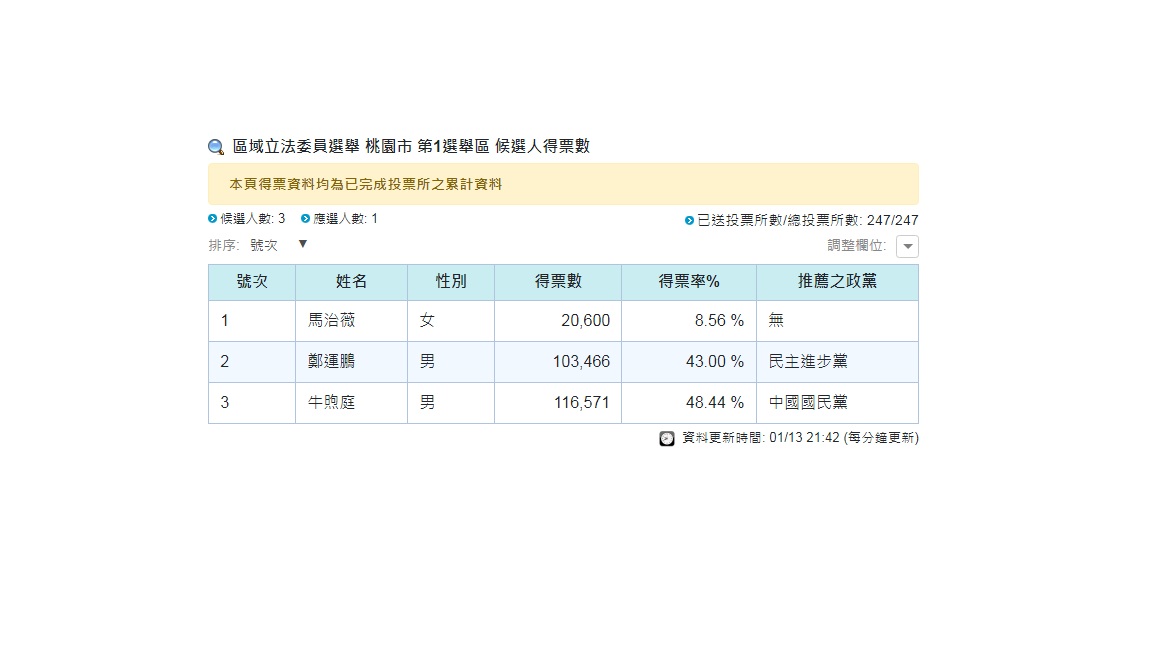Click the 候選人數: 3 label
Viewport: 1152px width, 648px height.
point(253,219)
